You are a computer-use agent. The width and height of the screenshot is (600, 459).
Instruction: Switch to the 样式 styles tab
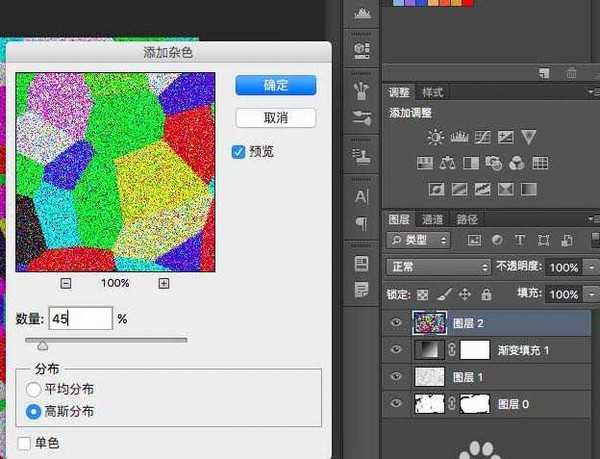coord(432,92)
